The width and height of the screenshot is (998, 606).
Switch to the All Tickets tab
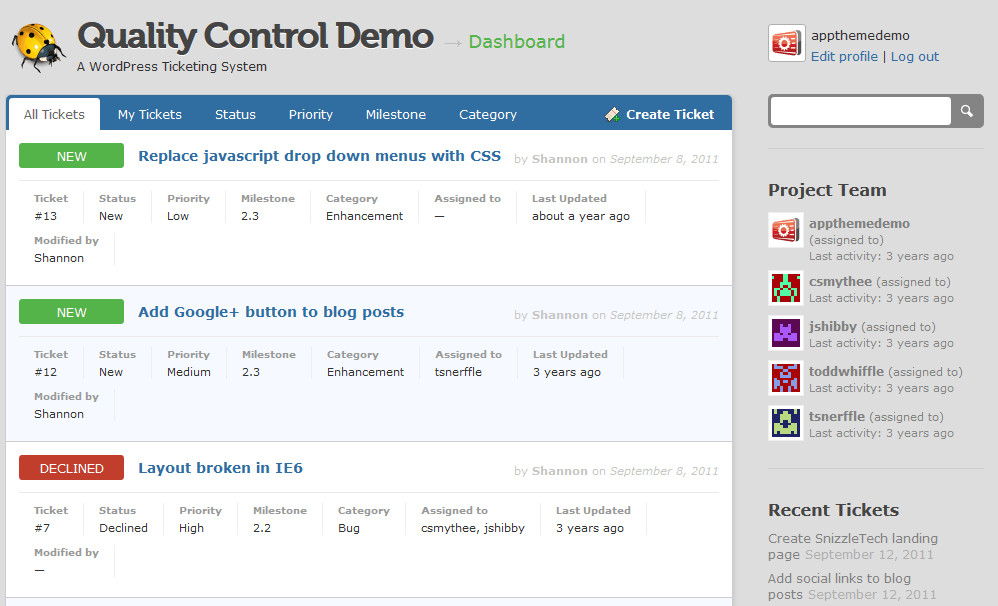(x=54, y=115)
